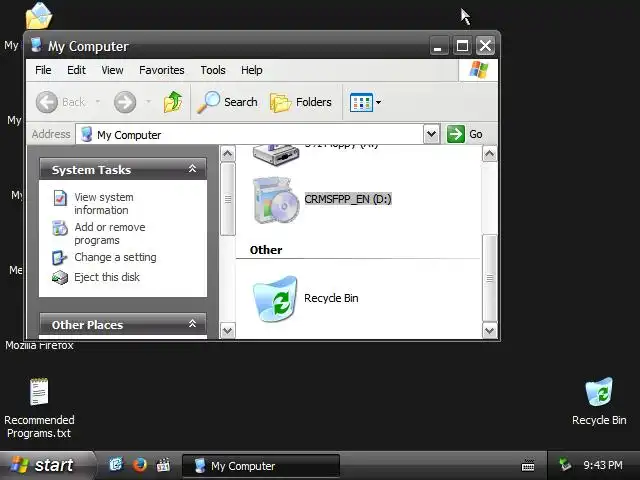The width and height of the screenshot is (640, 480).
Task: Select Recommended Programs.txt desktop icon
Action: 39,392
